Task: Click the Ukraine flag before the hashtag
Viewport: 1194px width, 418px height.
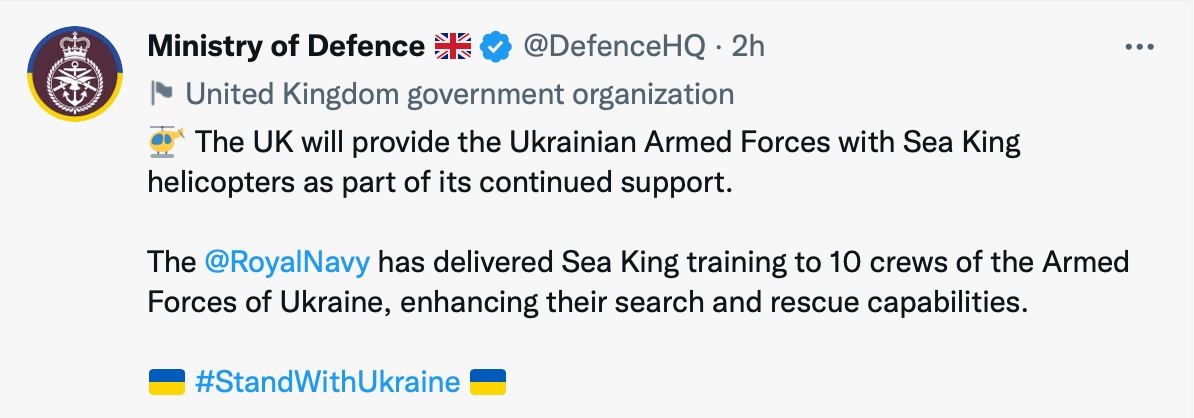Action: coord(165,382)
